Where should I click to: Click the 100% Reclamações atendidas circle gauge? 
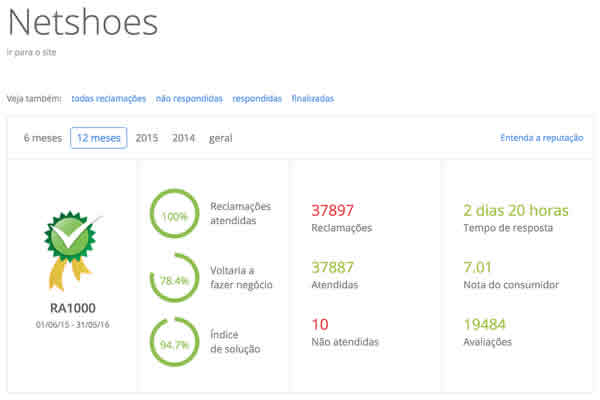[x=174, y=215]
